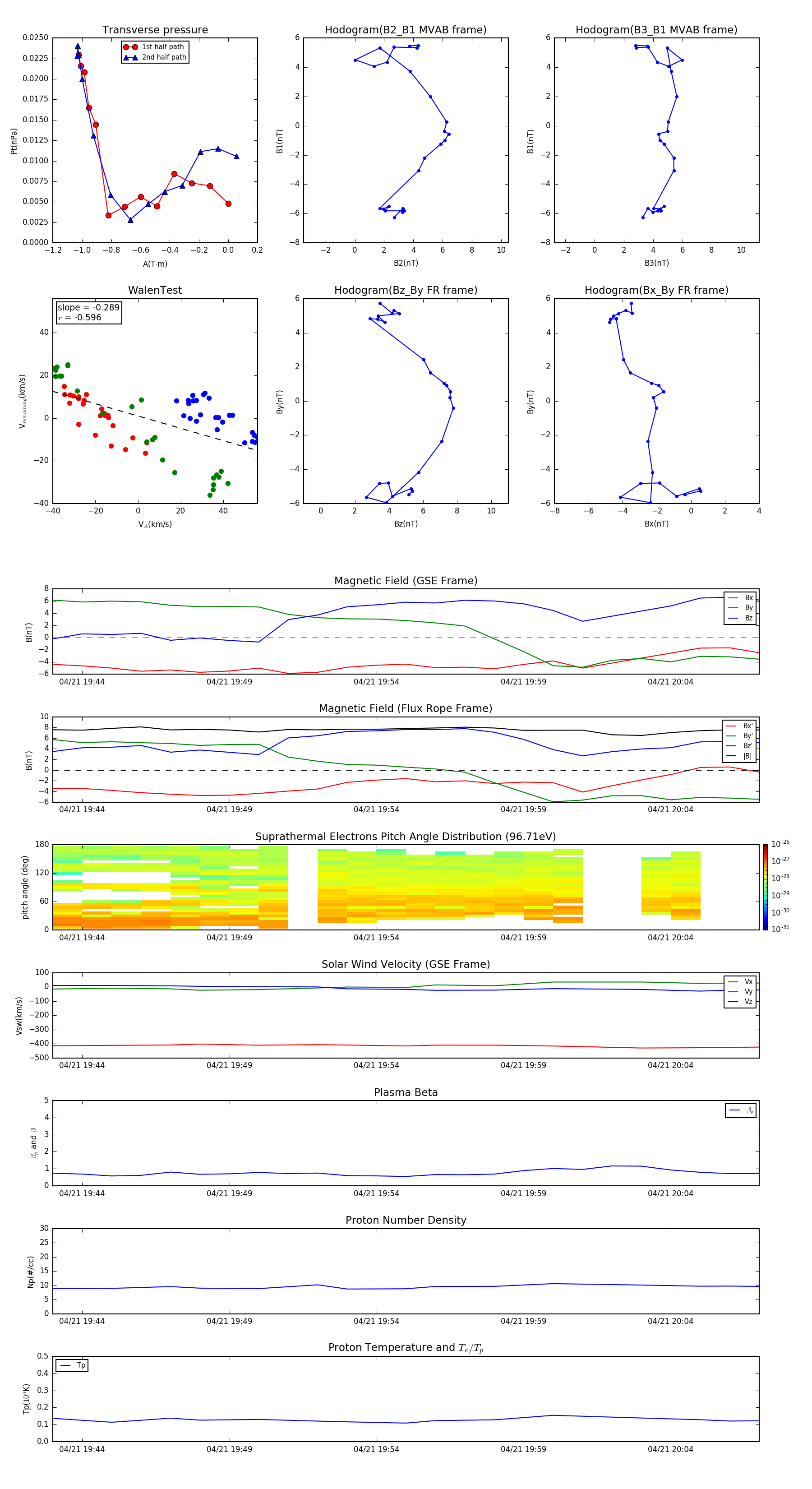
Task: Click the 'Hodogram(B2_B1 MVAB frame)' title
Action: point(406,29)
